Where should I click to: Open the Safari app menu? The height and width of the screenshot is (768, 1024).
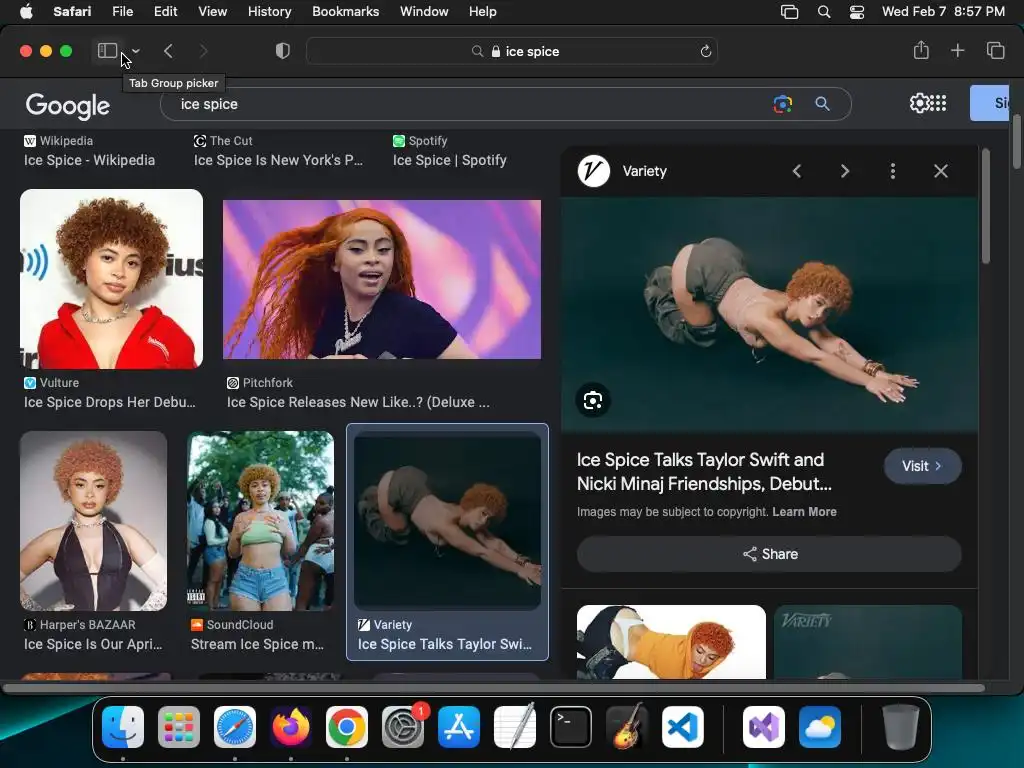72,12
